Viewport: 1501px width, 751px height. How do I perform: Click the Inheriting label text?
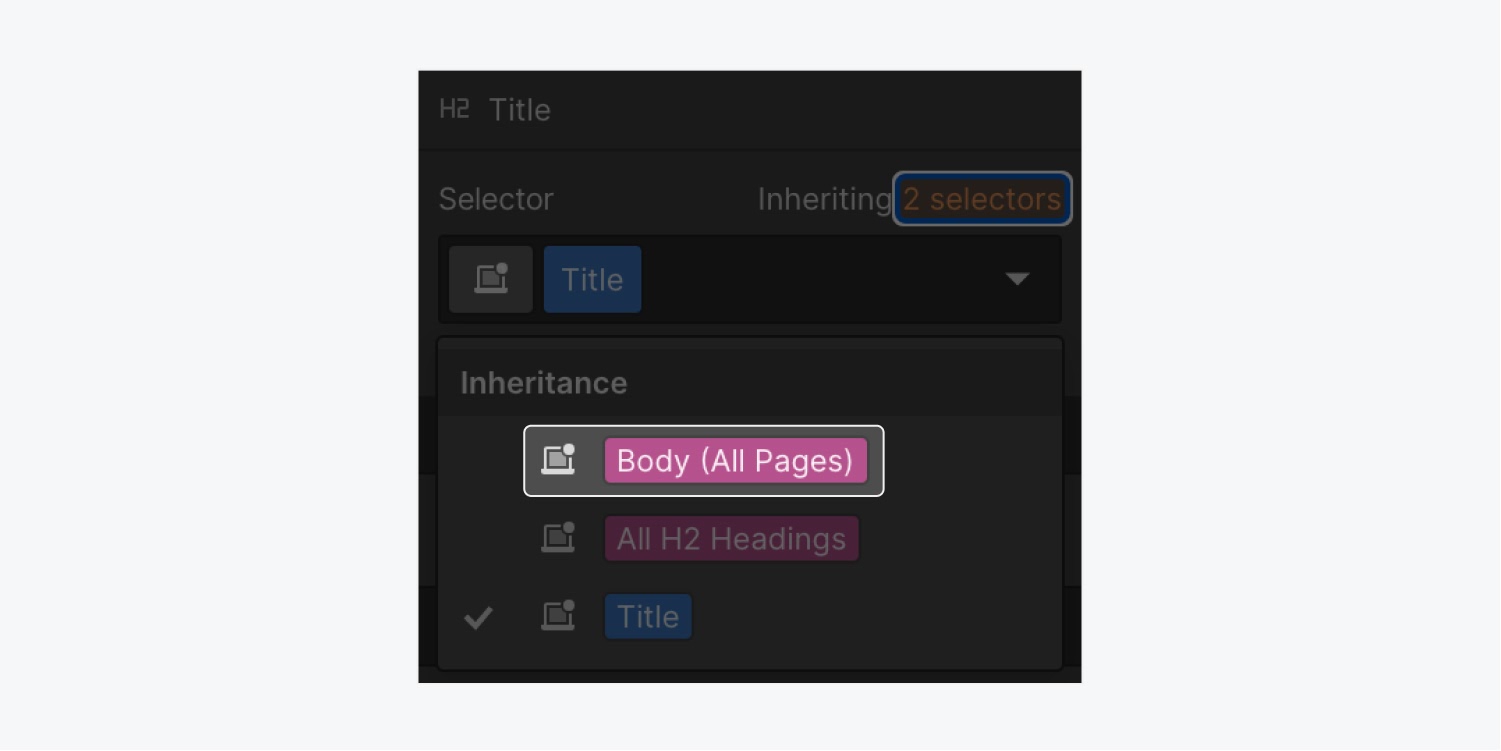pos(824,199)
